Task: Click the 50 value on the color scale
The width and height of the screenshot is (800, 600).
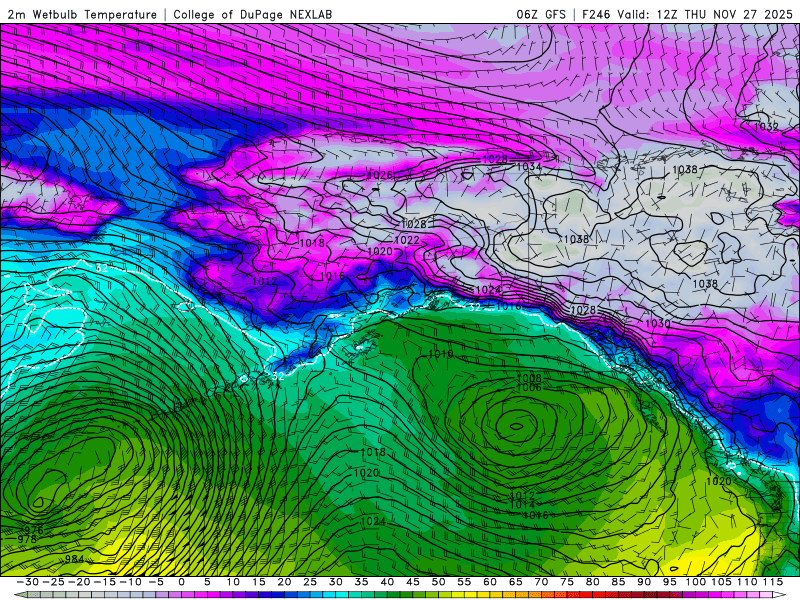Action: click(x=438, y=582)
